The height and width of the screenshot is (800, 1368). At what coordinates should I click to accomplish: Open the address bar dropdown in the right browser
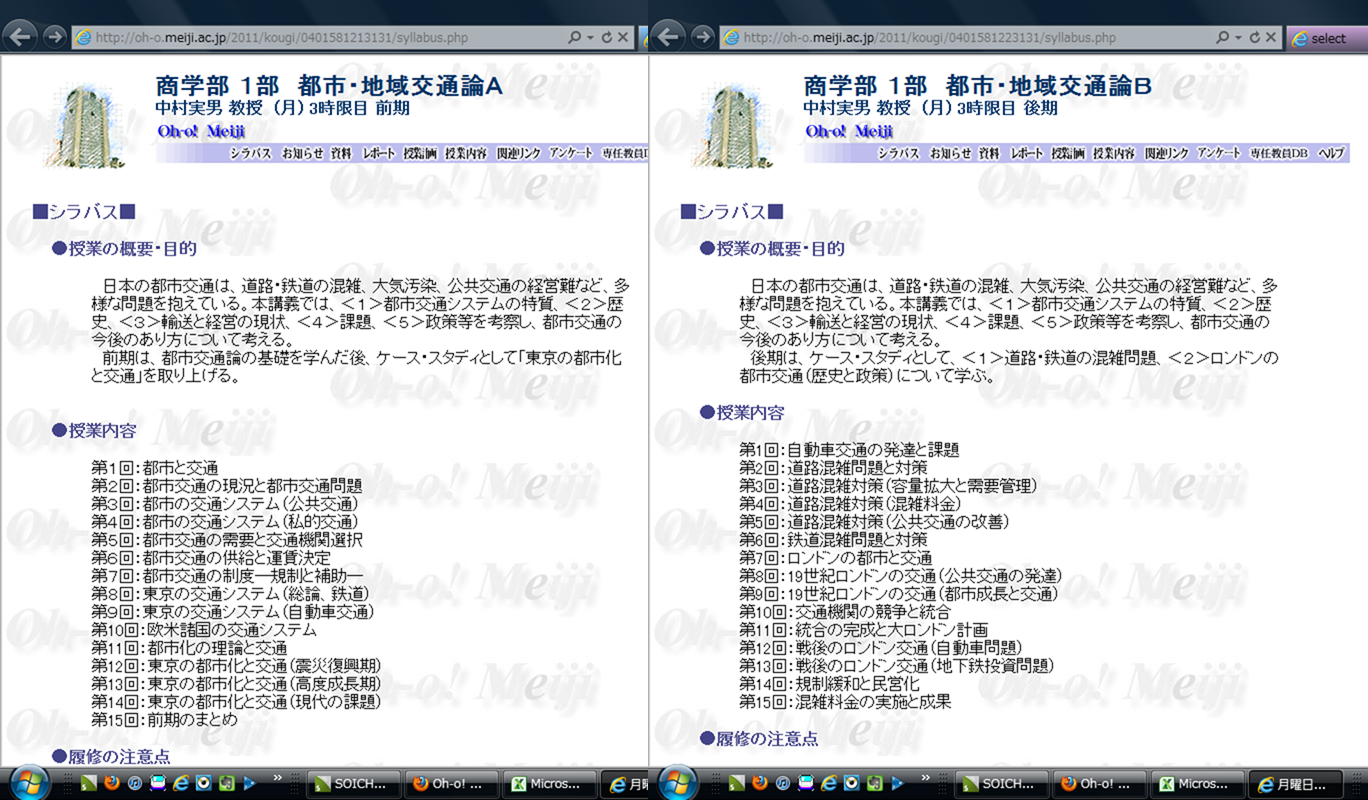1237,38
